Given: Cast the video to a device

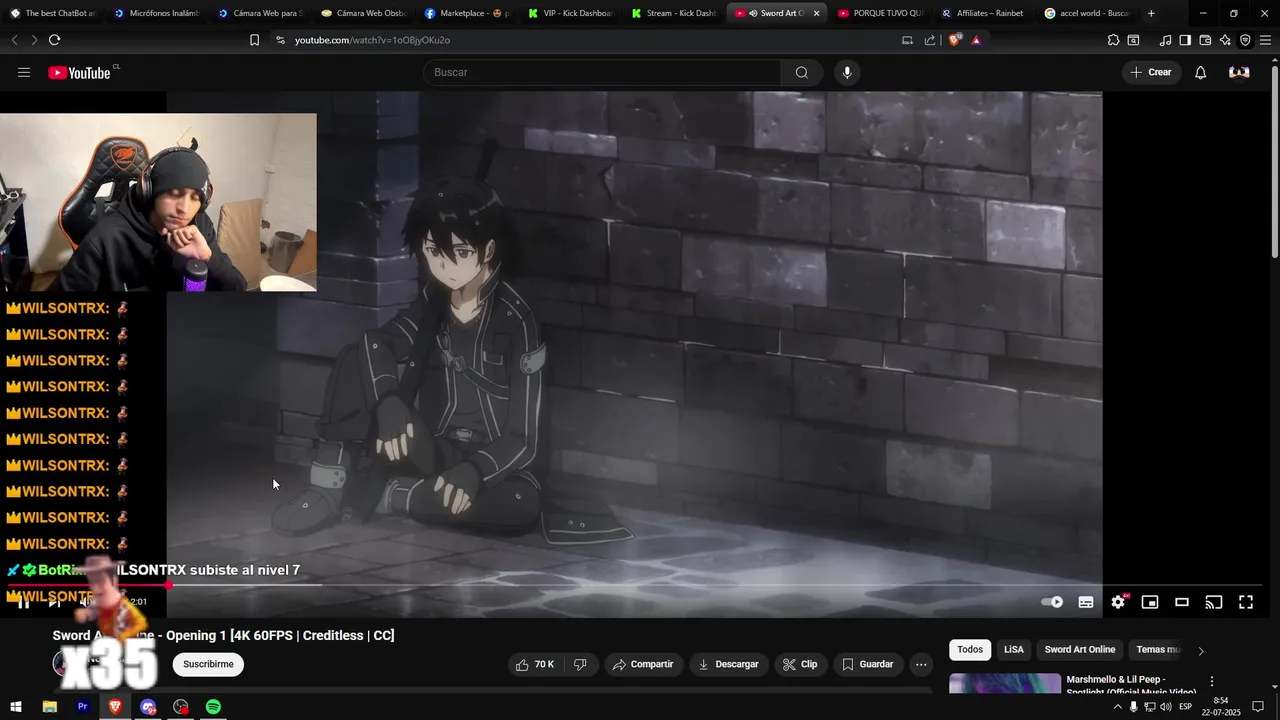Looking at the screenshot, I should point(1214,602).
